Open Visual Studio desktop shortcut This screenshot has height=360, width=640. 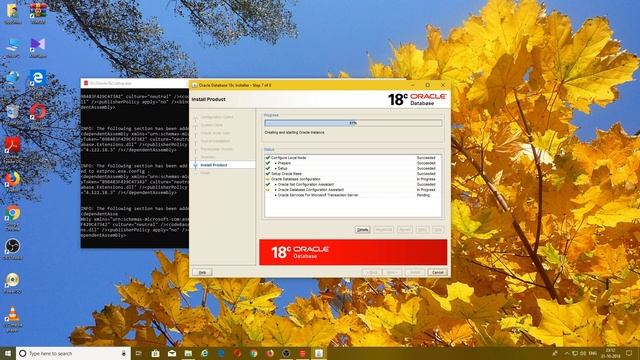point(38,47)
